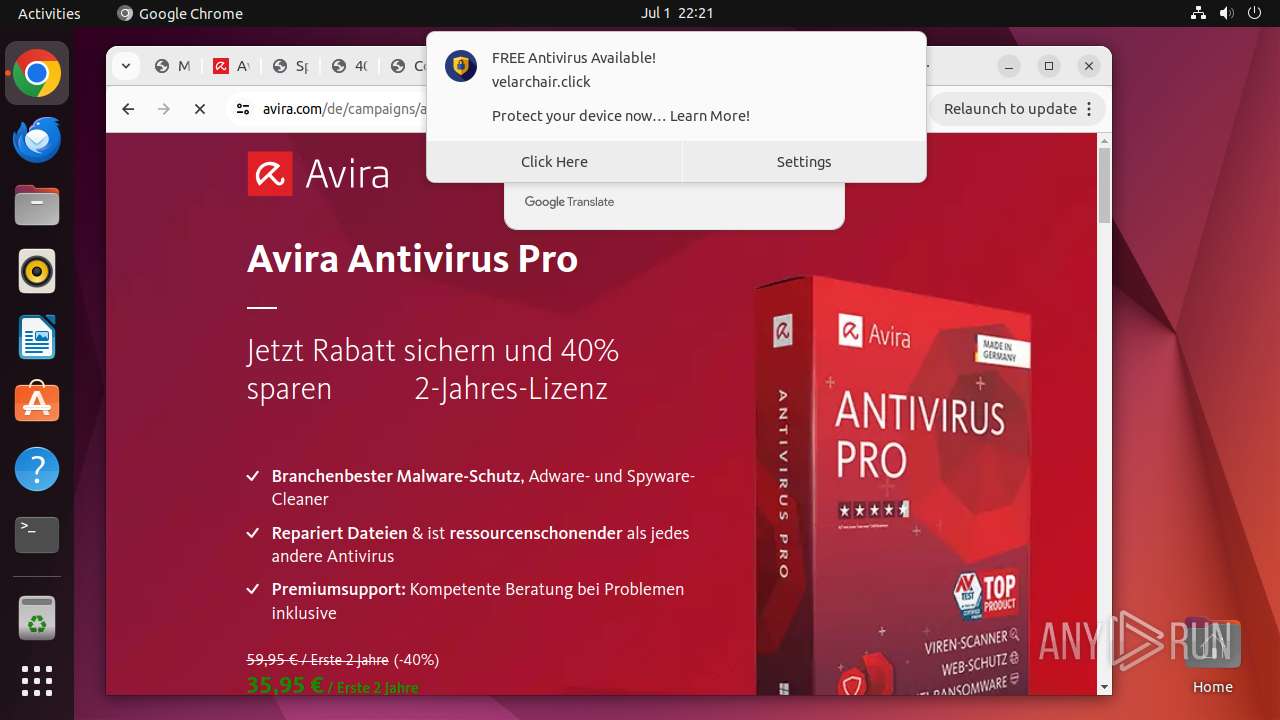Stop loading the page

(x=200, y=109)
